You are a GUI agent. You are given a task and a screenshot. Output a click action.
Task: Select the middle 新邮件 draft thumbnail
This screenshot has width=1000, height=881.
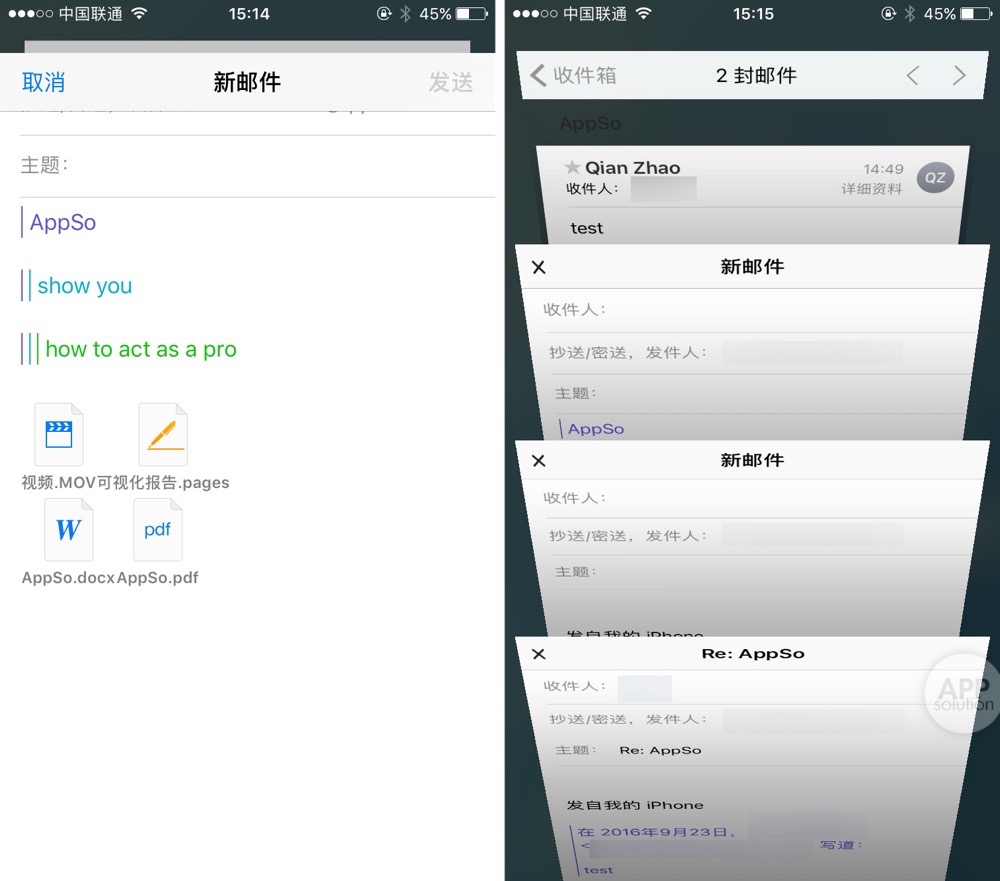coord(751,460)
